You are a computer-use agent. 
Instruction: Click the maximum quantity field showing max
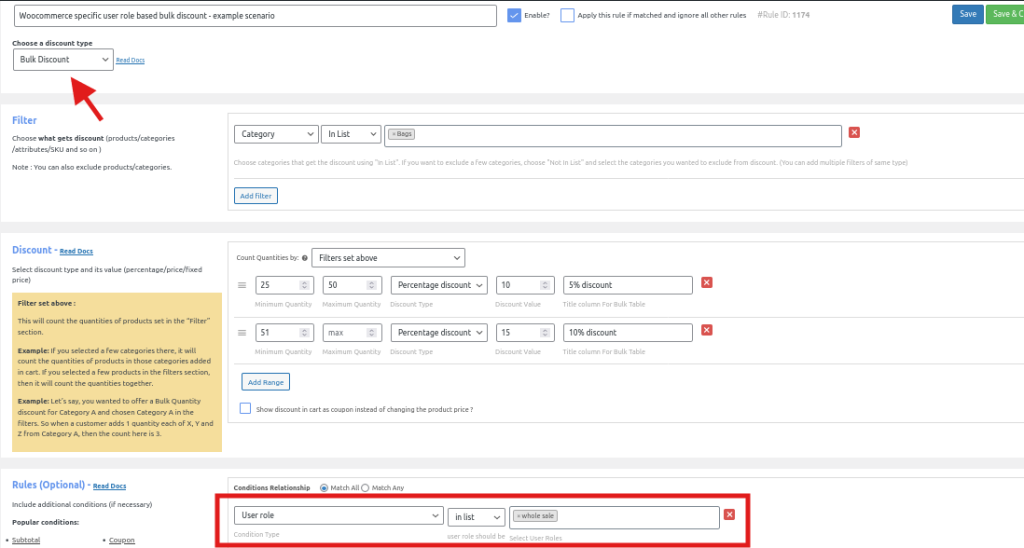point(352,332)
